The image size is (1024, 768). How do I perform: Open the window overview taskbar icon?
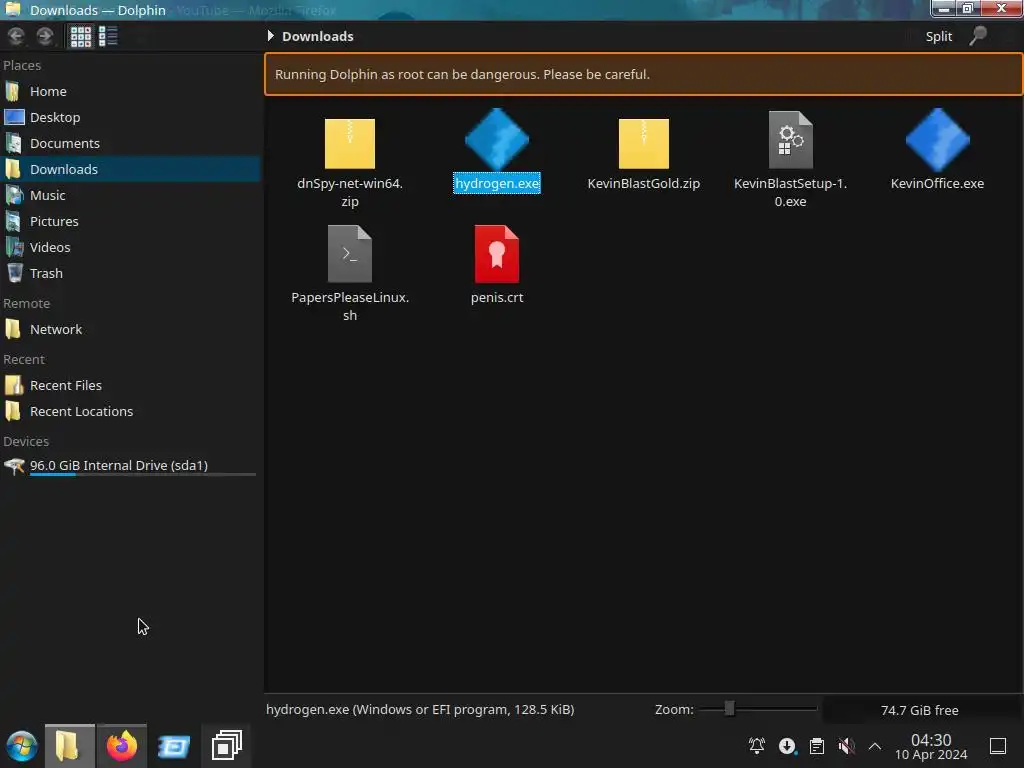click(x=227, y=746)
